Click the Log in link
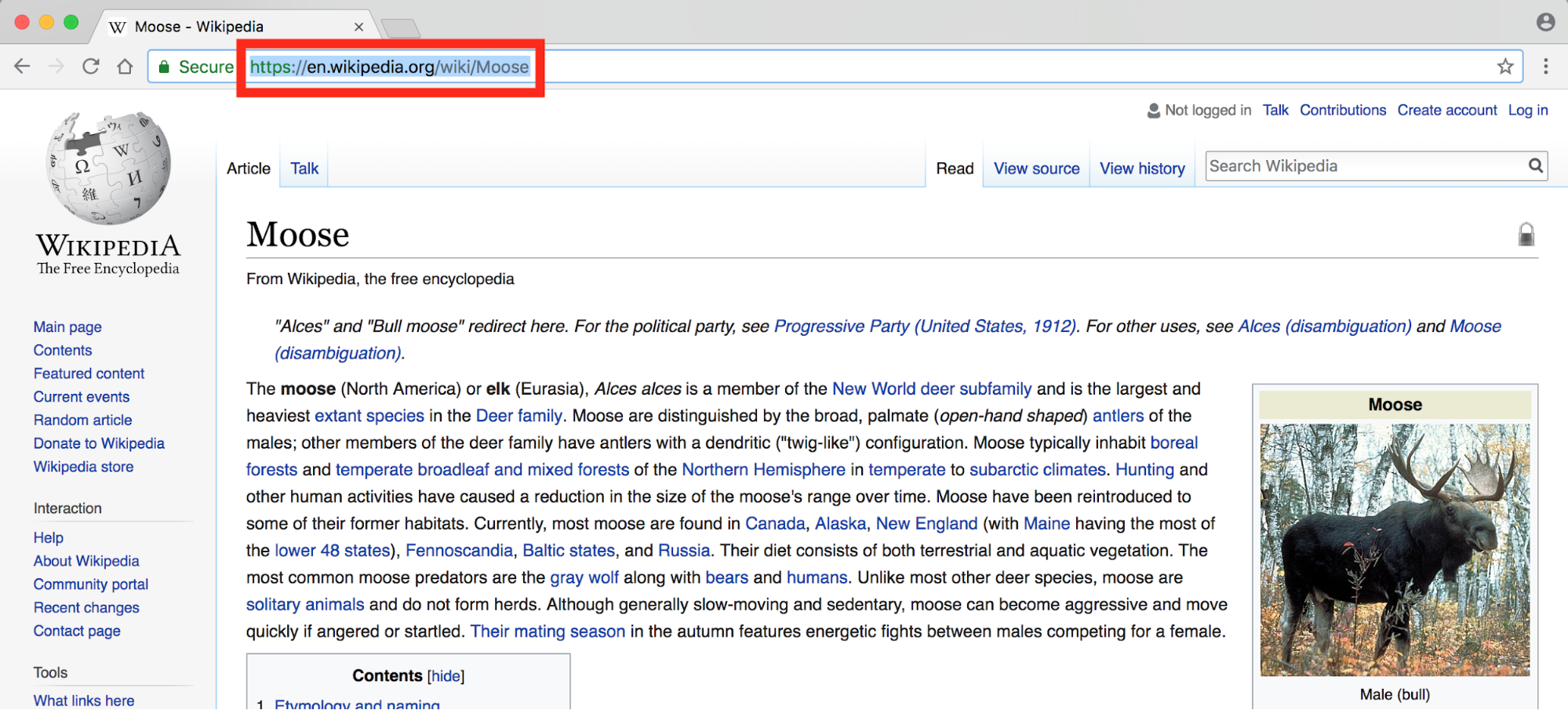The image size is (1568, 710). coord(1527,111)
